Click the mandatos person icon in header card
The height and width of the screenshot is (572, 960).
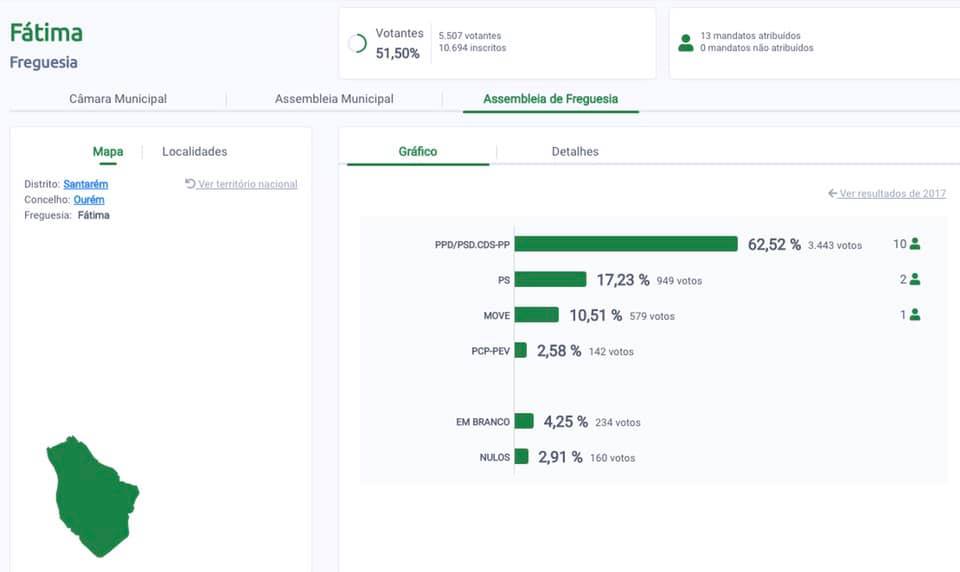pyautogui.click(x=686, y=43)
